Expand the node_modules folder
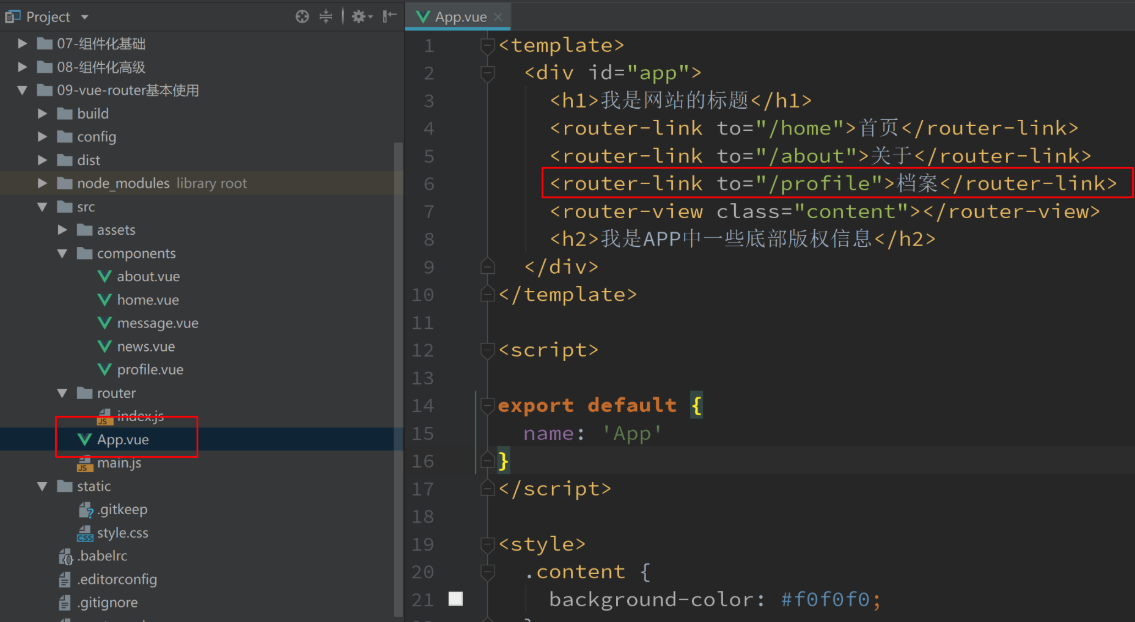The width and height of the screenshot is (1135, 622). pyautogui.click(x=42, y=183)
